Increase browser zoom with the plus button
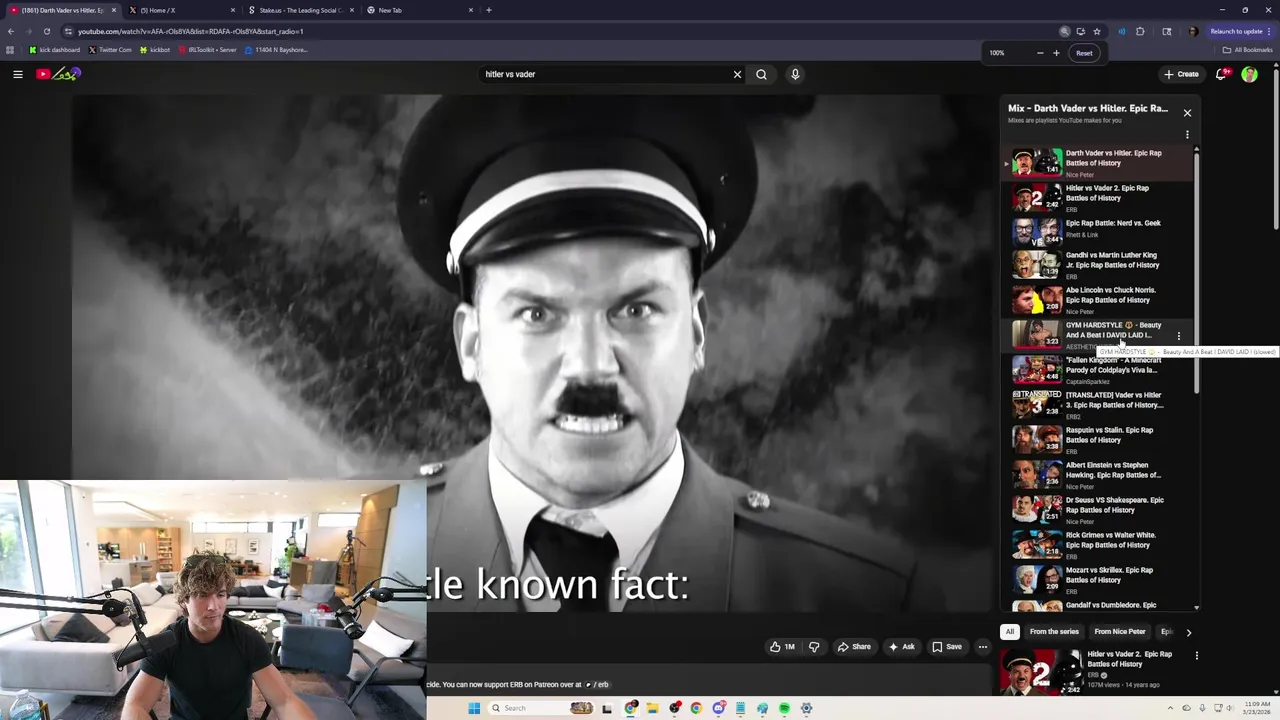 (x=1056, y=53)
